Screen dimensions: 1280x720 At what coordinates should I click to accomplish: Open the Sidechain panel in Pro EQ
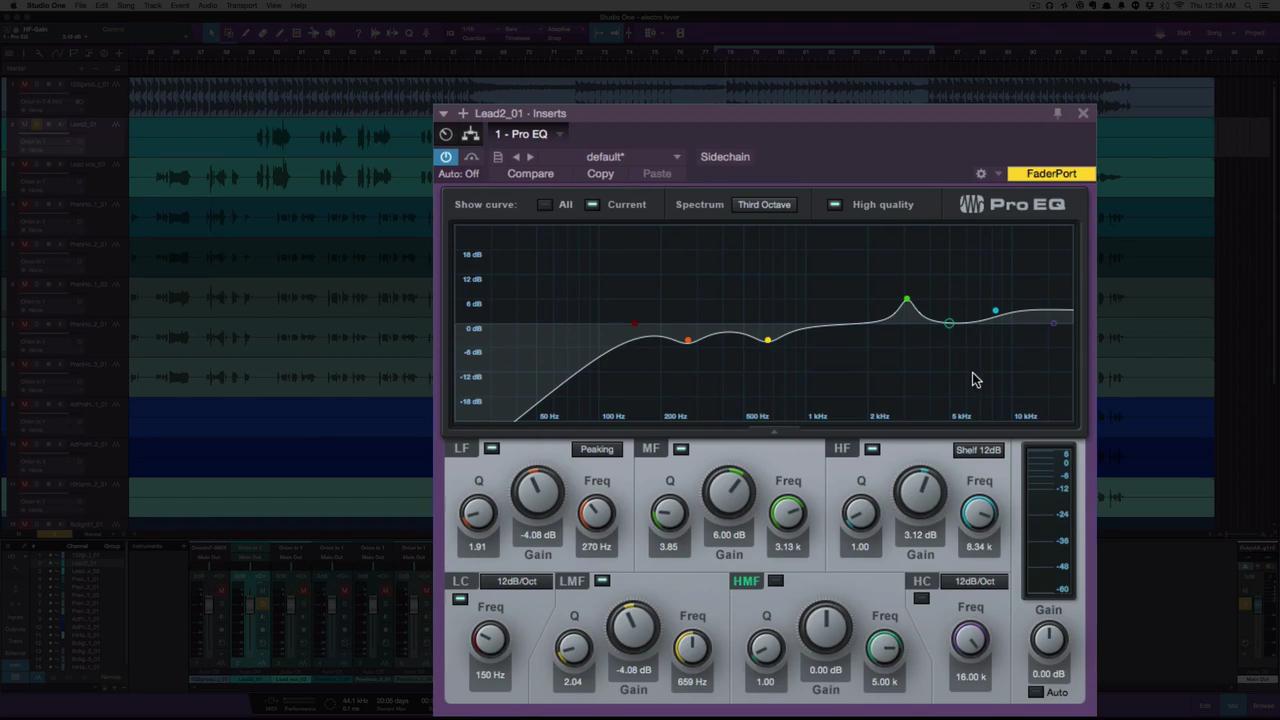pyautogui.click(x=725, y=156)
